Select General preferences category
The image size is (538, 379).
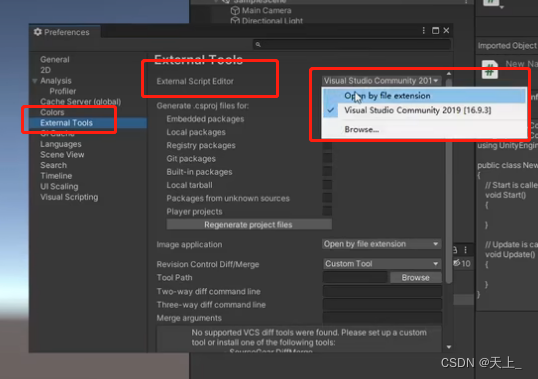(x=55, y=59)
